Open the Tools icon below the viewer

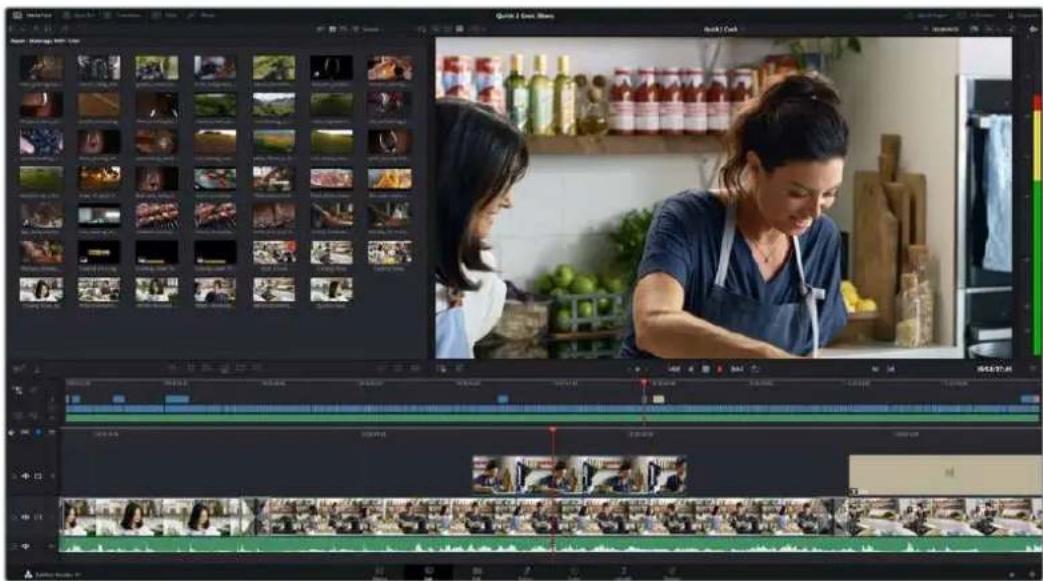(442, 368)
